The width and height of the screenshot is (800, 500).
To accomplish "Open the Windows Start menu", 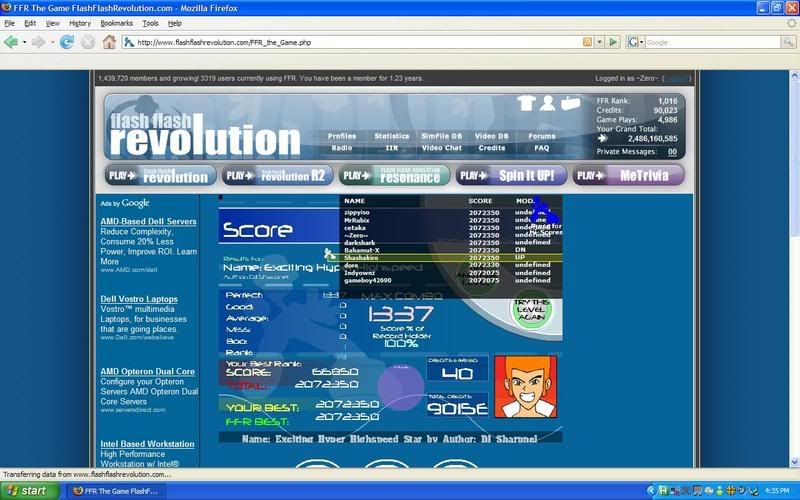I will pos(30,491).
